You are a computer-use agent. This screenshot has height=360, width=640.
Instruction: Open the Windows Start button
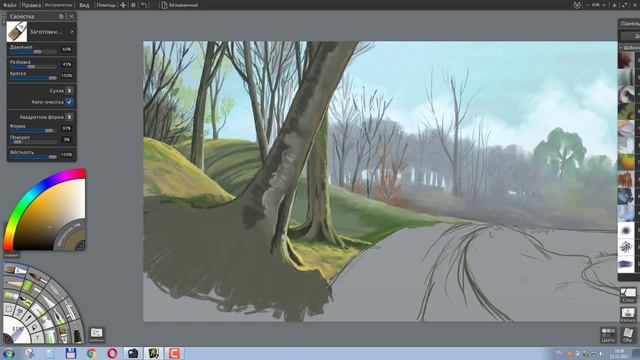coord(8,353)
